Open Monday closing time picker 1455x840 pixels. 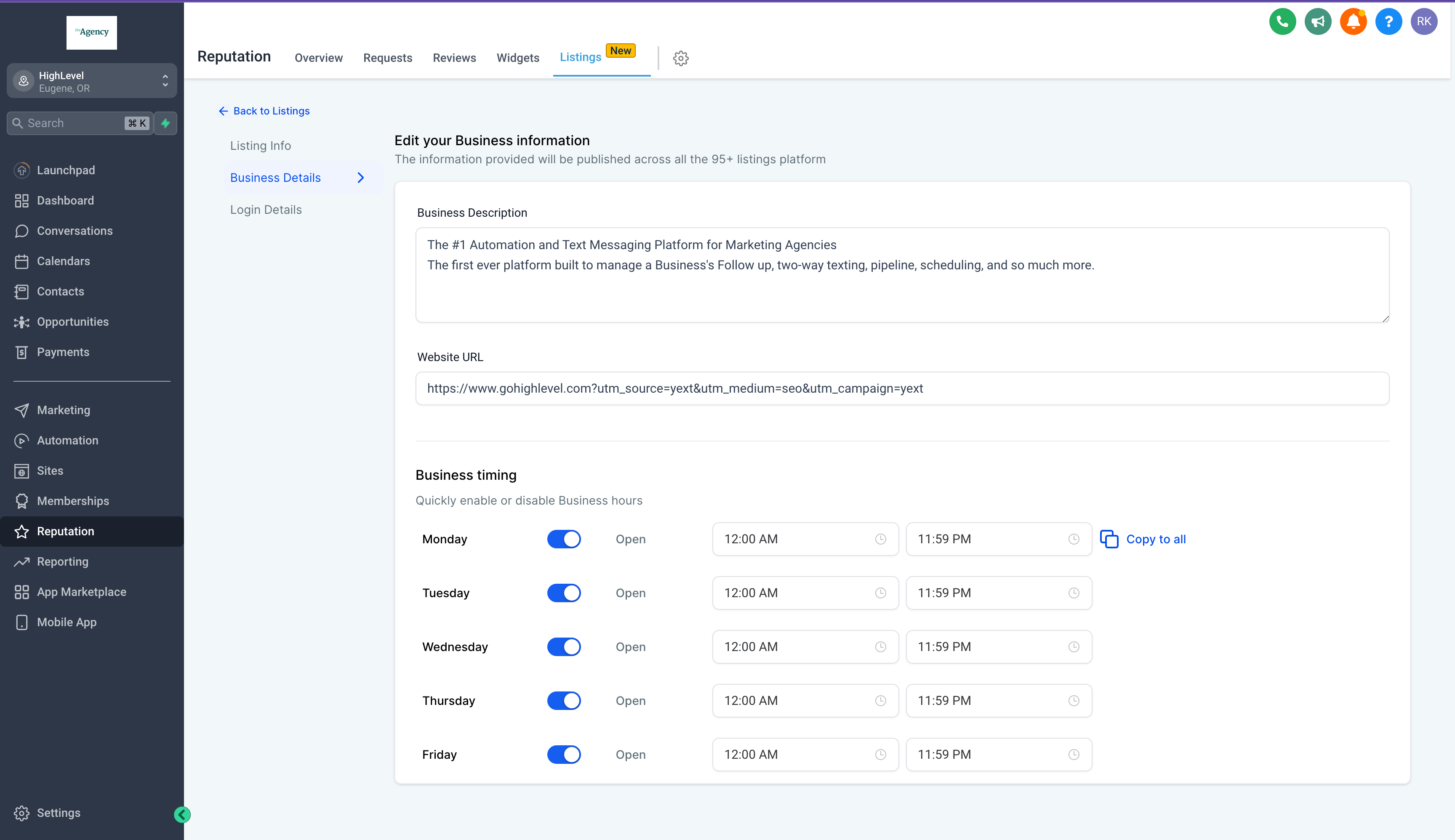pyautogui.click(x=999, y=539)
